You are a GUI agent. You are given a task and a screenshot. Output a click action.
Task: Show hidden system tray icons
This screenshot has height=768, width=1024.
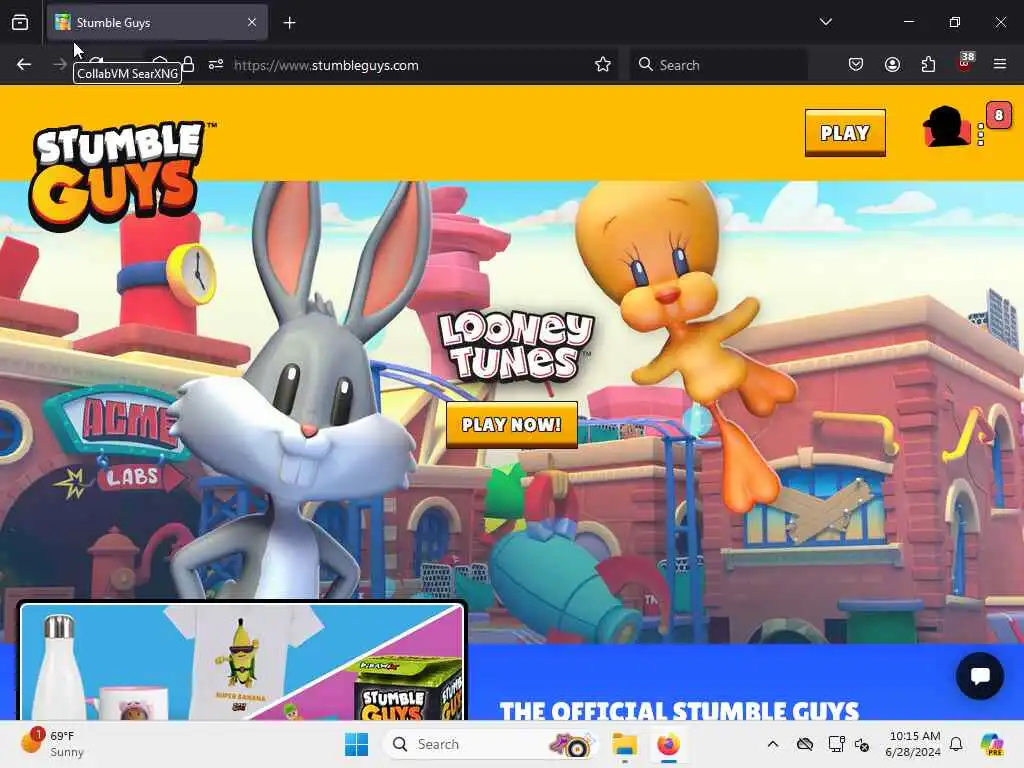click(x=773, y=744)
